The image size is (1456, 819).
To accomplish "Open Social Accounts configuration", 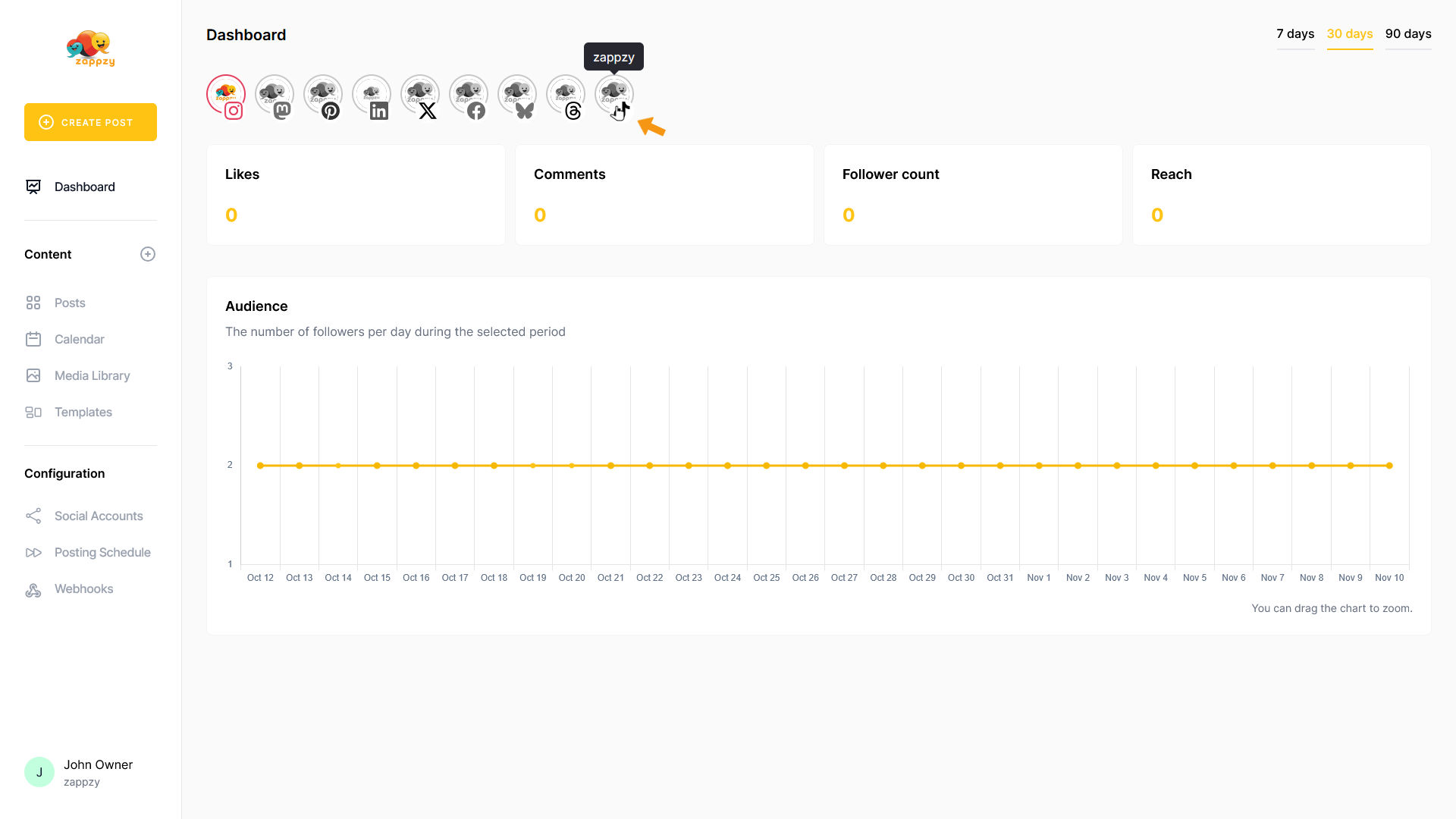I will tap(99, 516).
